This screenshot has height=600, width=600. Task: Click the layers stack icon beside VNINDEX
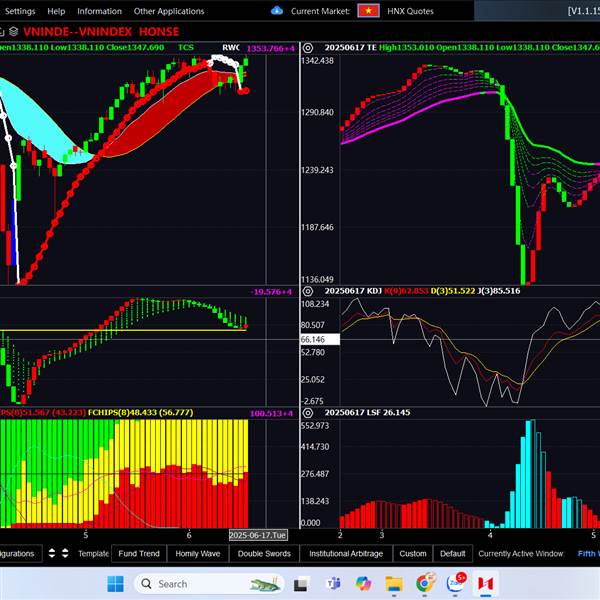tap(13, 31)
